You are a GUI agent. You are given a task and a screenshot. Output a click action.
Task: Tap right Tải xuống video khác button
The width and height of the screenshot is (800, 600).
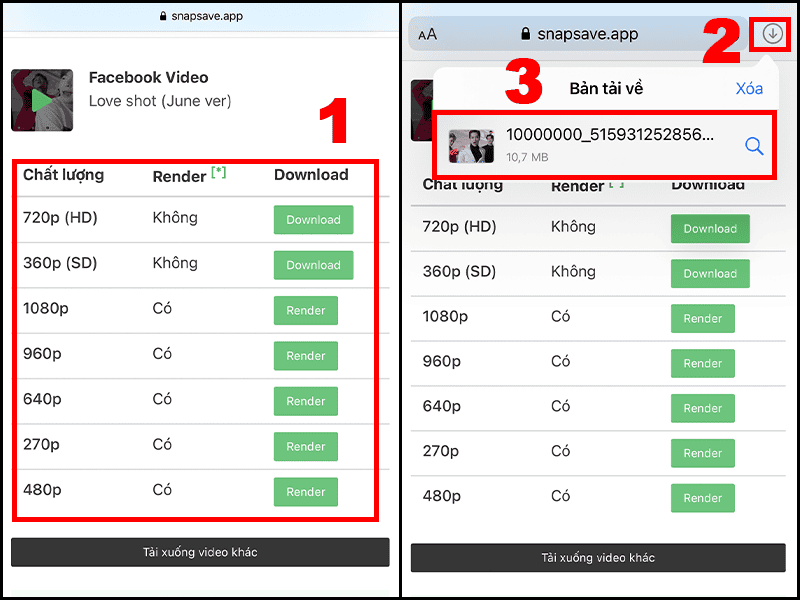pyautogui.click(x=598, y=558)
